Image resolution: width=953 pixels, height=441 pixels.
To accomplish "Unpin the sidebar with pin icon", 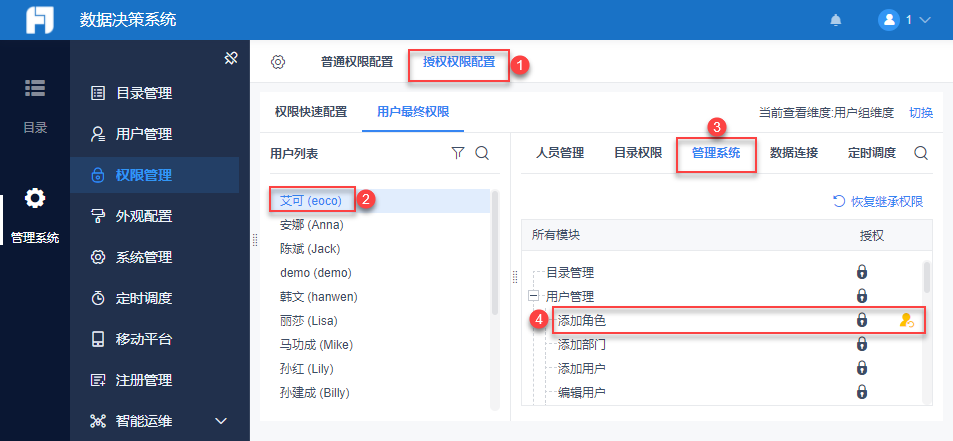I will [230, 60].
